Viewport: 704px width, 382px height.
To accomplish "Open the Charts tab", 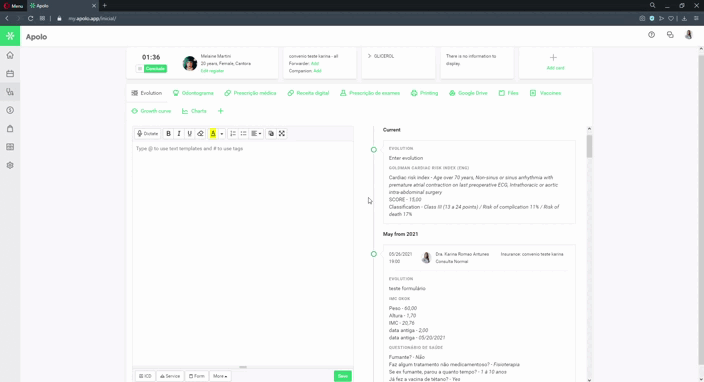I will click(194, 111).
